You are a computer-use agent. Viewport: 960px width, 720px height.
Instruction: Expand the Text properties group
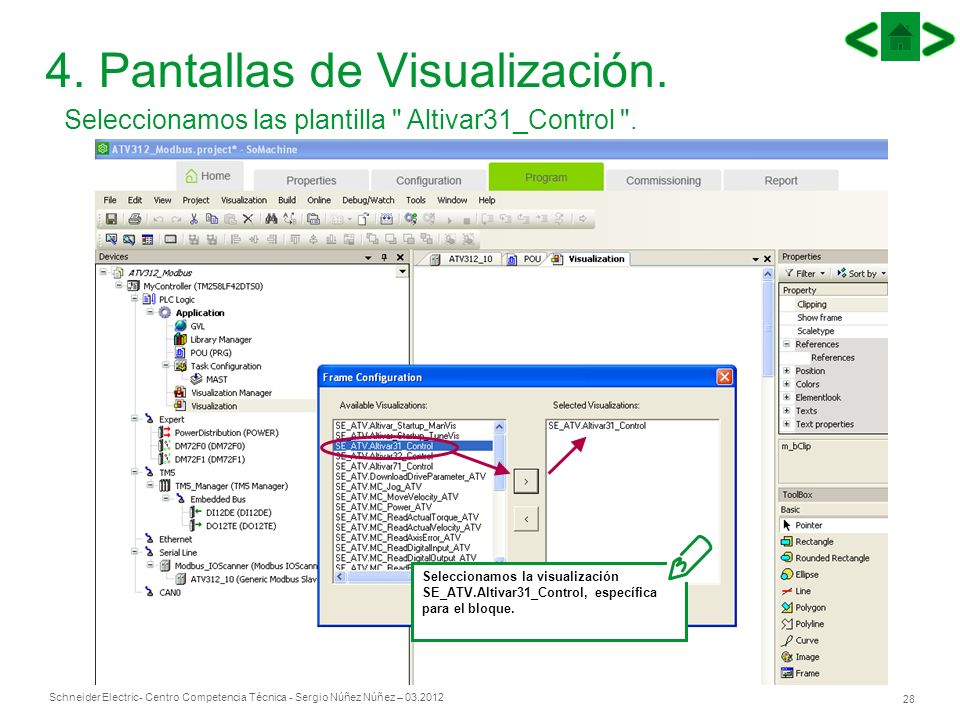point(787,424)
